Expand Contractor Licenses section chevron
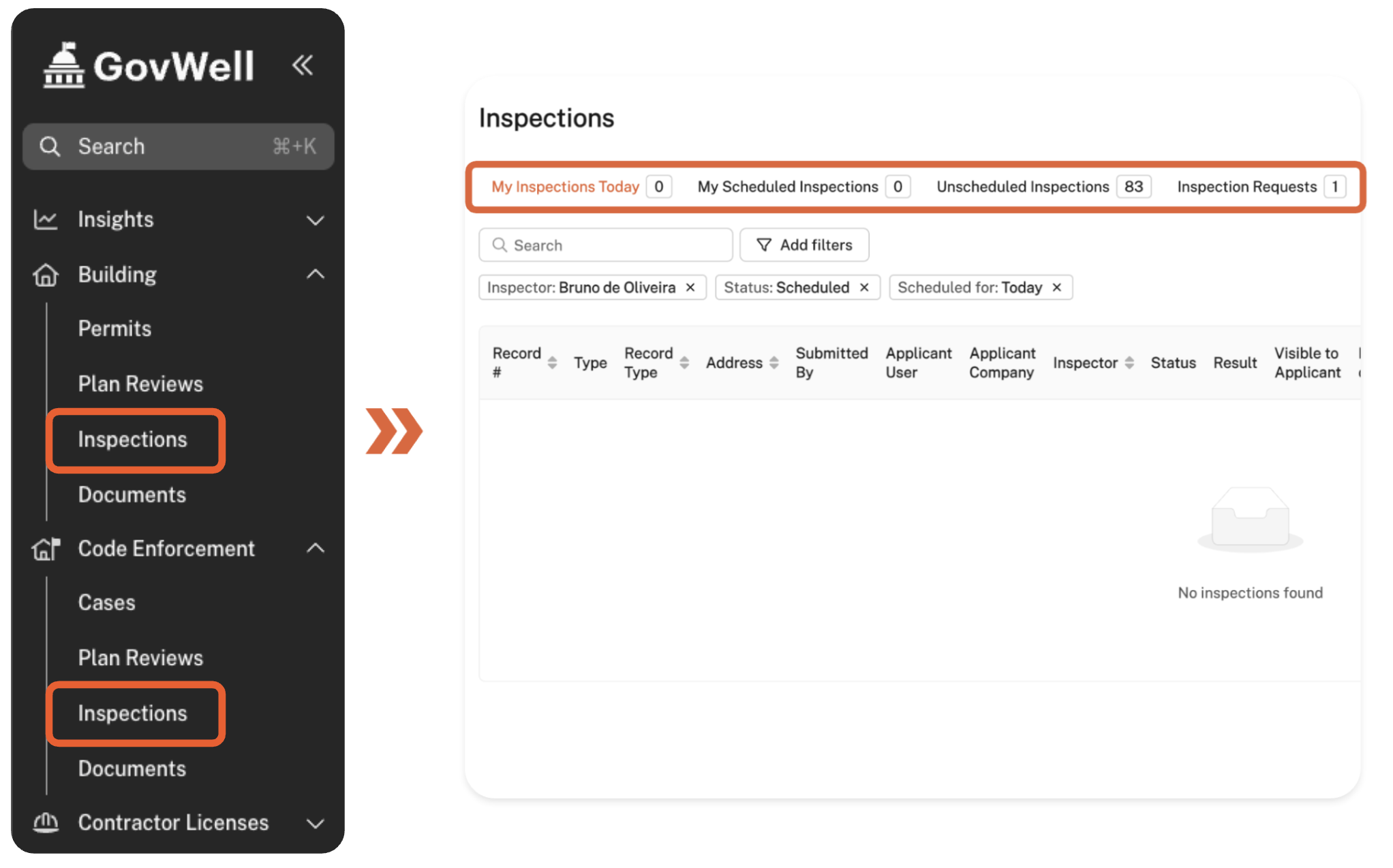 pyautogui.click(x=315, y=823)
